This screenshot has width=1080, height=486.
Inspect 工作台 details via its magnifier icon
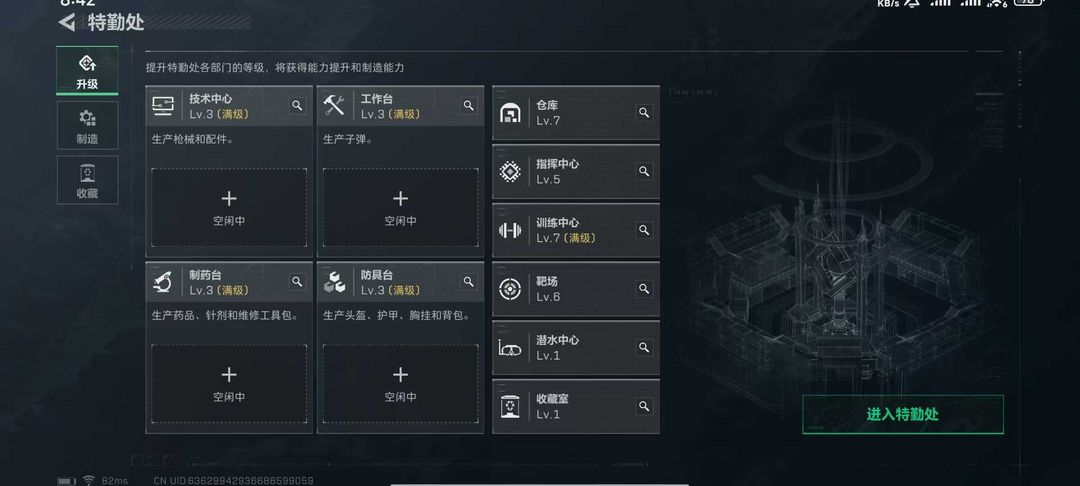[468, 105]
